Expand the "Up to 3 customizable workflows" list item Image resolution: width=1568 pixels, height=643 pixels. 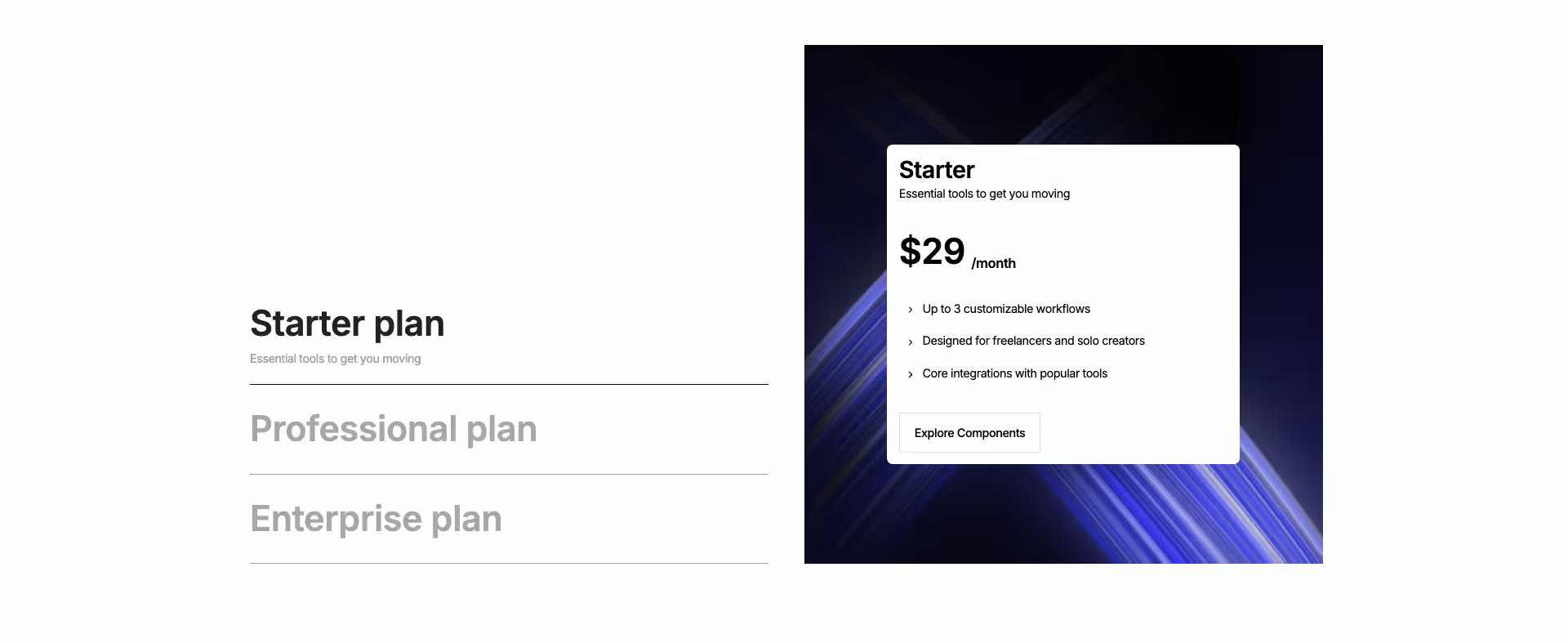tap(1006, 309)
